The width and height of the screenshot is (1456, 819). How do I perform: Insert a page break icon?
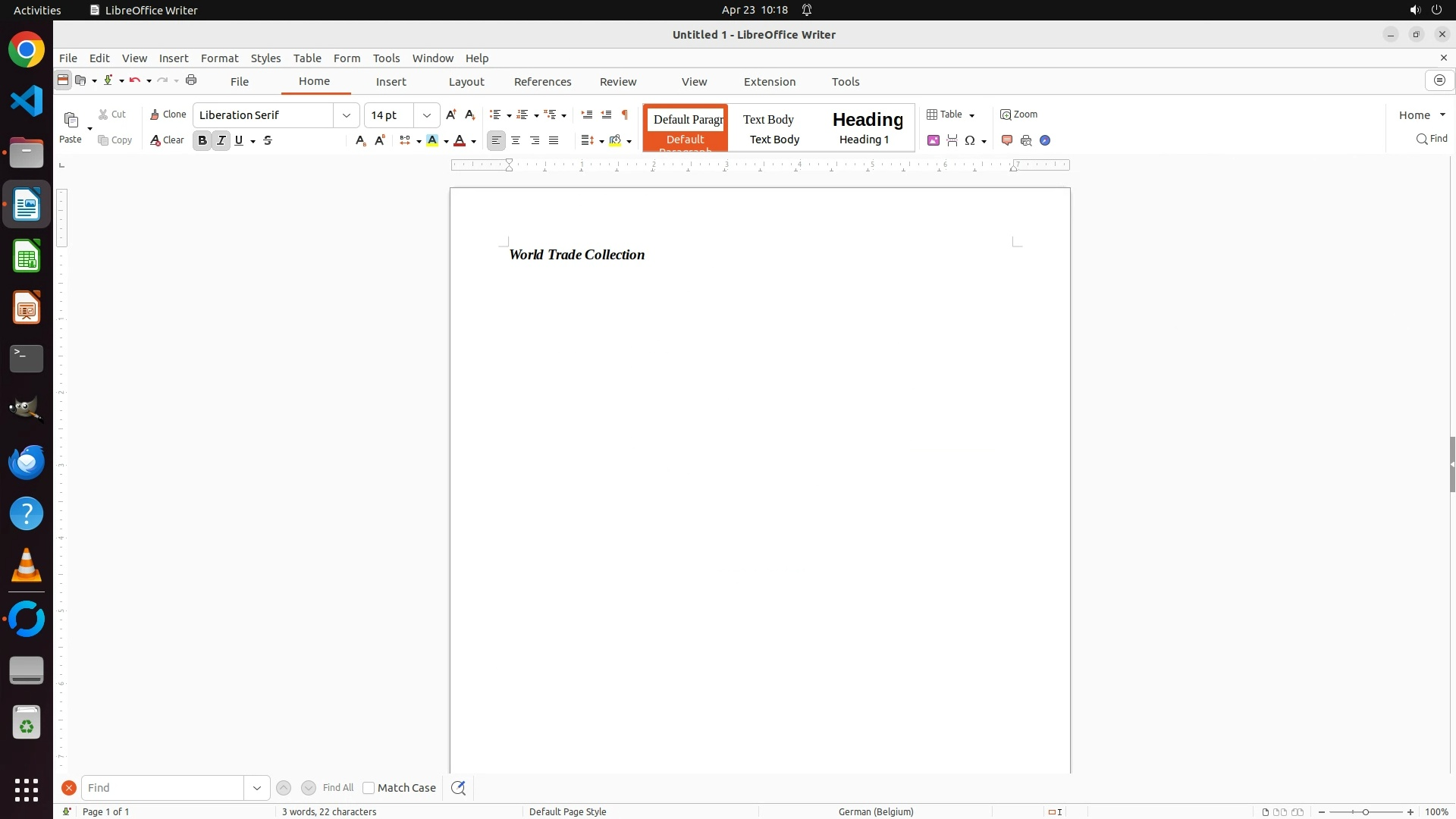(952, 140)
